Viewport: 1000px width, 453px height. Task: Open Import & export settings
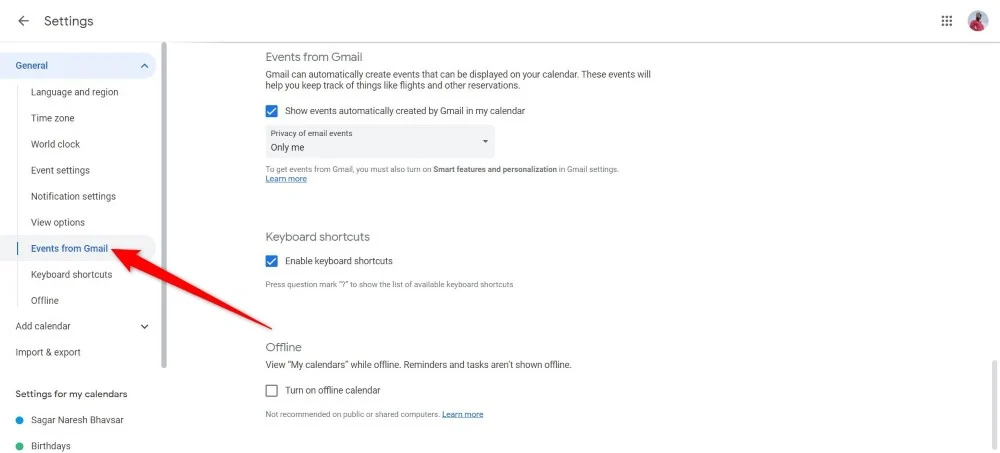(x=48, y=352)
